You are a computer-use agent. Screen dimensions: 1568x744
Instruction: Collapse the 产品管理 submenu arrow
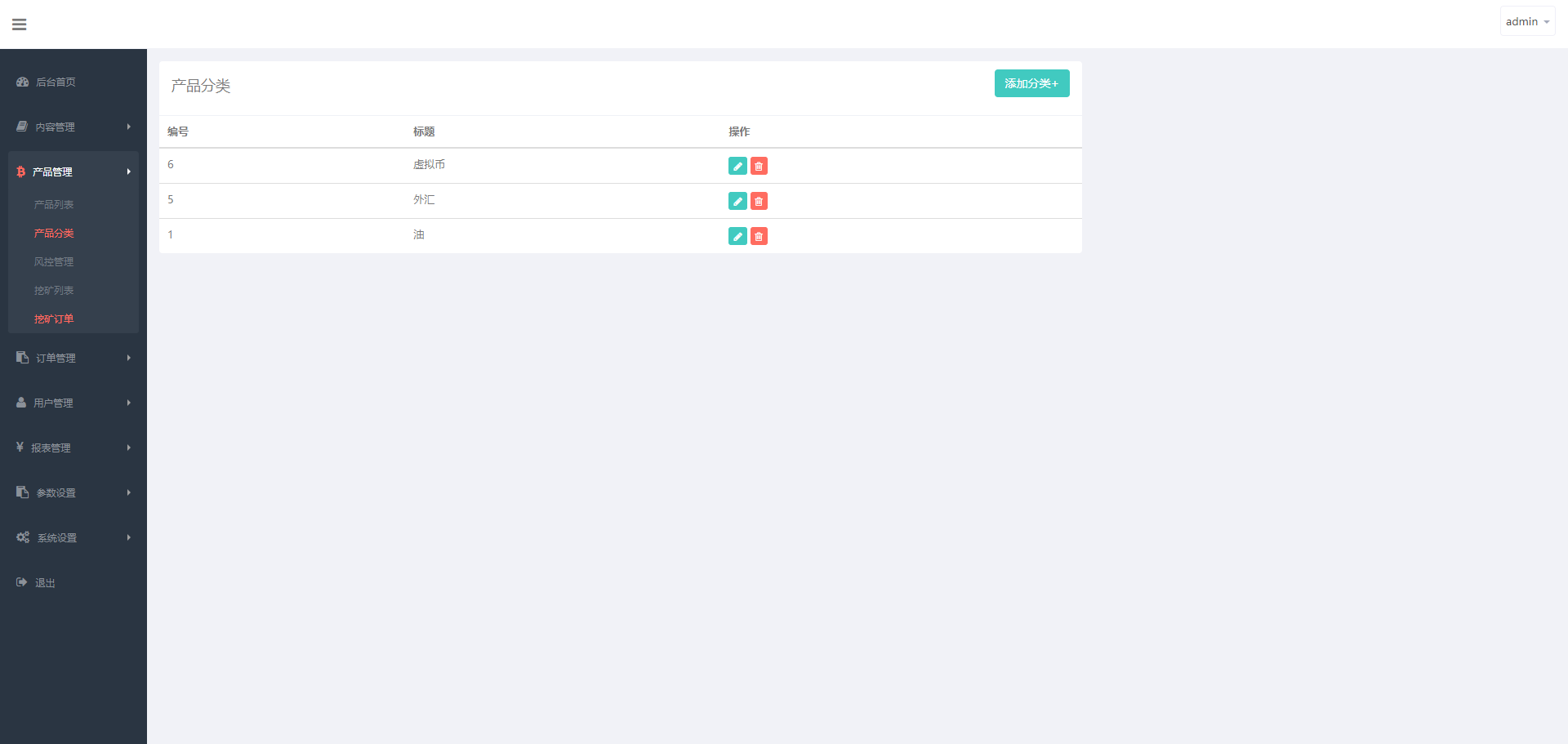(129, 172)
